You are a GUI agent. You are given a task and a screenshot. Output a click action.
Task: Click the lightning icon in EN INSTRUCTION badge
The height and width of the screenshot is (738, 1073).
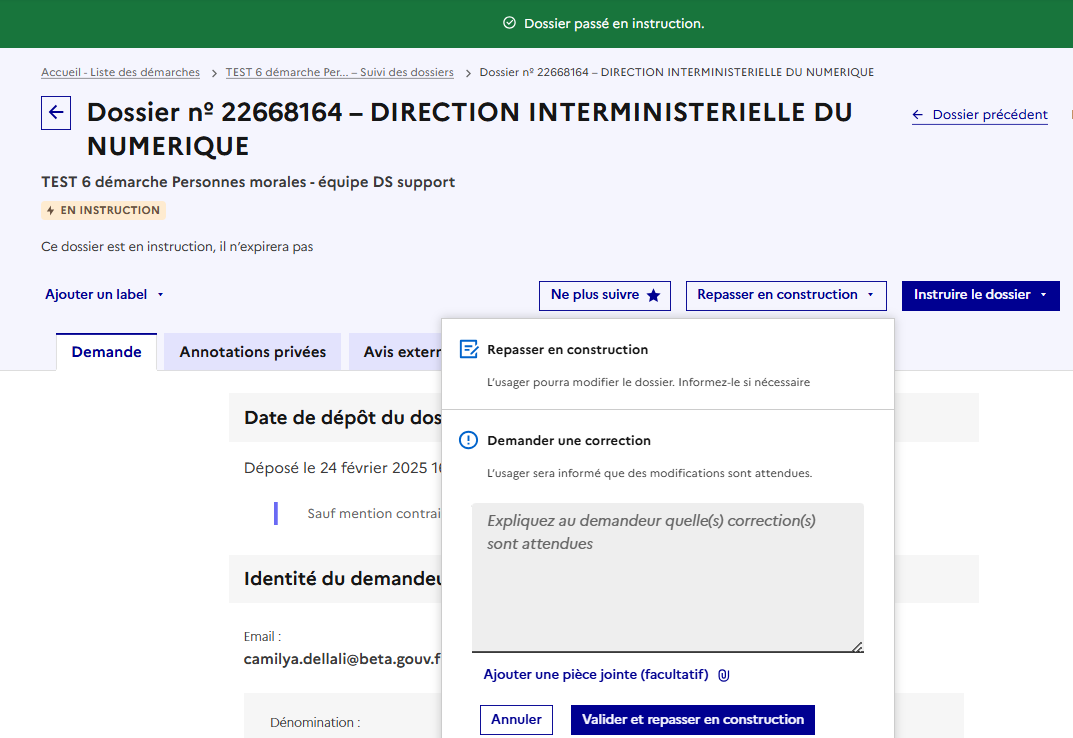click(x=51, y=211)
